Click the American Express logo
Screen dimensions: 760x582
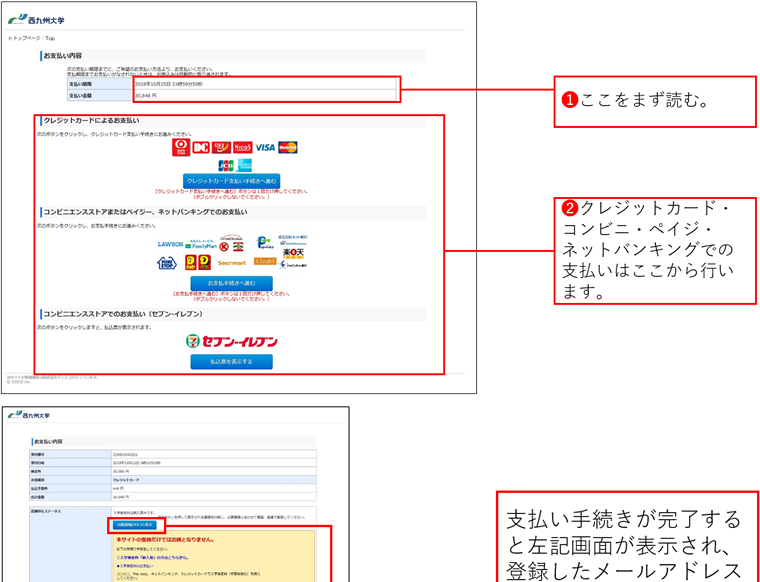coord(244,165)
